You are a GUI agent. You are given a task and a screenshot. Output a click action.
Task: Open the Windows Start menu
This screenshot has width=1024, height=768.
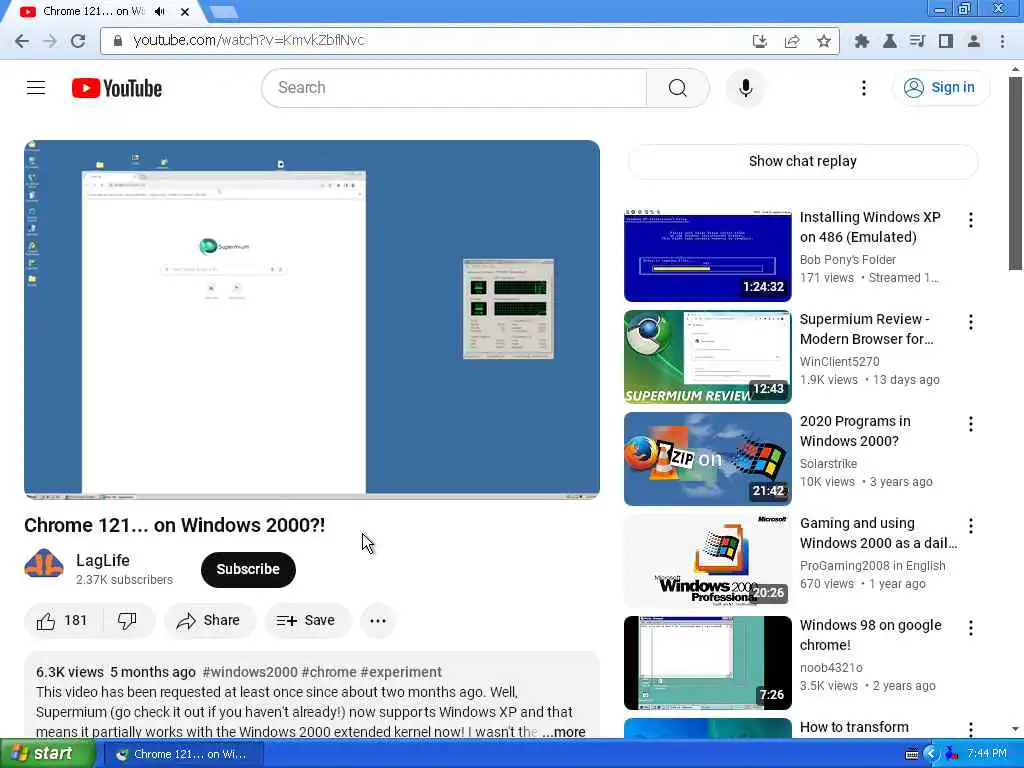pos(47,754)
